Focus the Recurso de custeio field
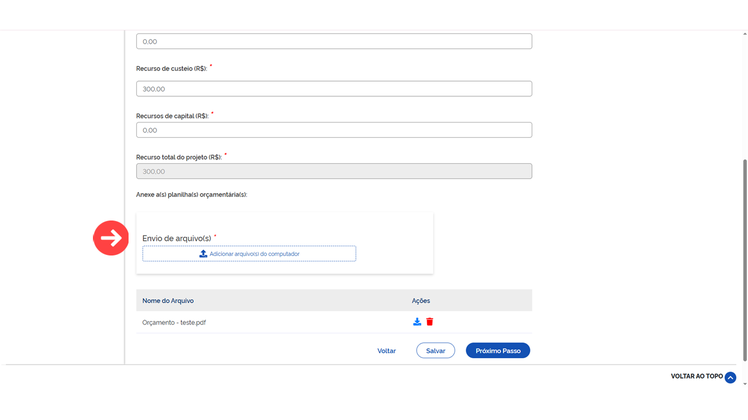 334,89
